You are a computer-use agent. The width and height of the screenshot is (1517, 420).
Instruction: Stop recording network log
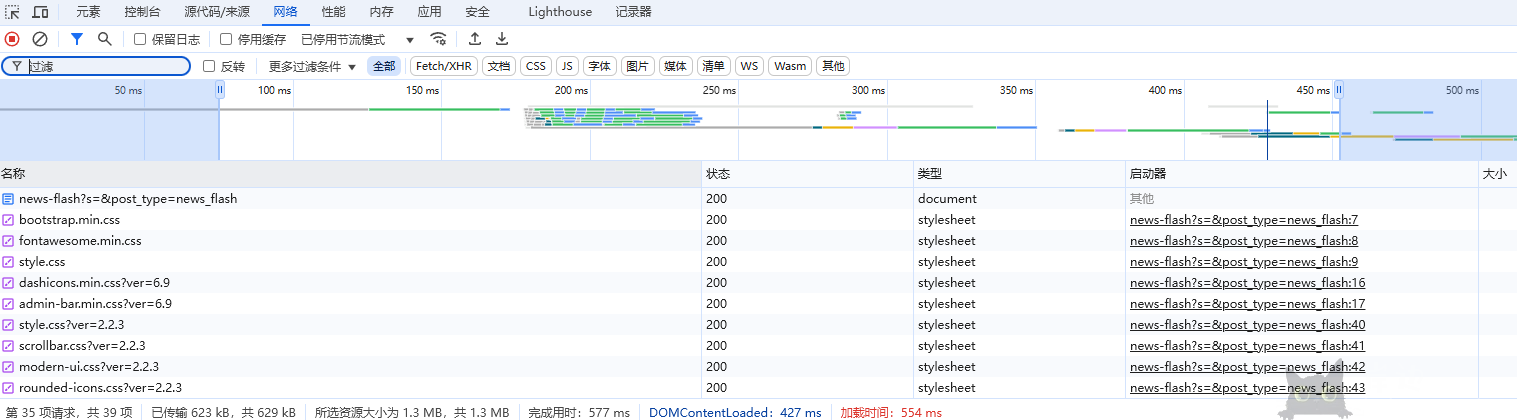12,39
